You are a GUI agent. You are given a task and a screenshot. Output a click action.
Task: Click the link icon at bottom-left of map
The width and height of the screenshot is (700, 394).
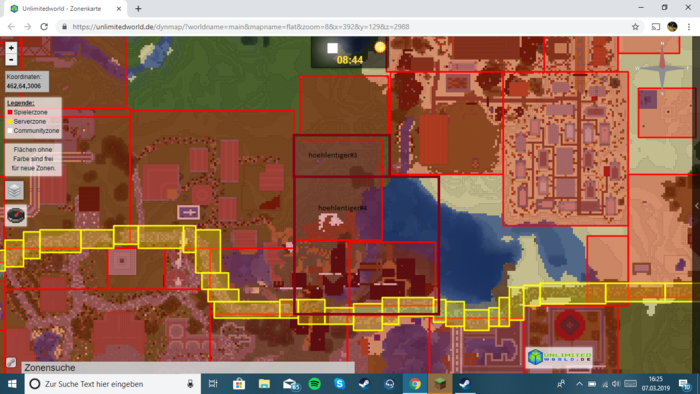[11, 362]
